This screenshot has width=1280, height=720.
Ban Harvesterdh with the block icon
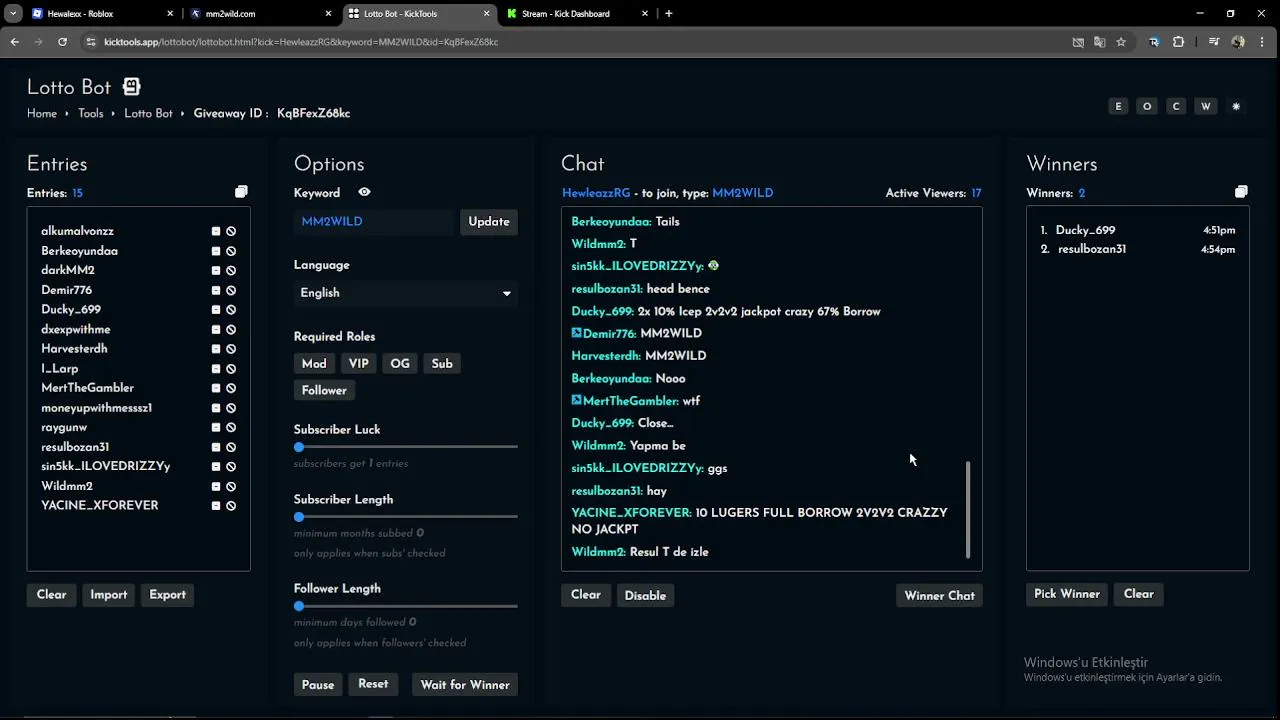(231, 349)
